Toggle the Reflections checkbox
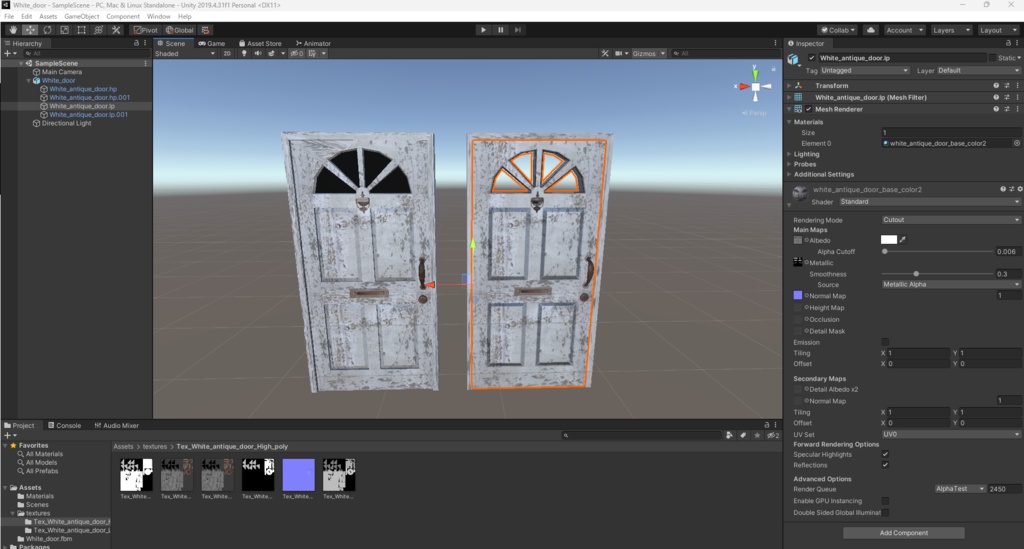 [885, 465]
